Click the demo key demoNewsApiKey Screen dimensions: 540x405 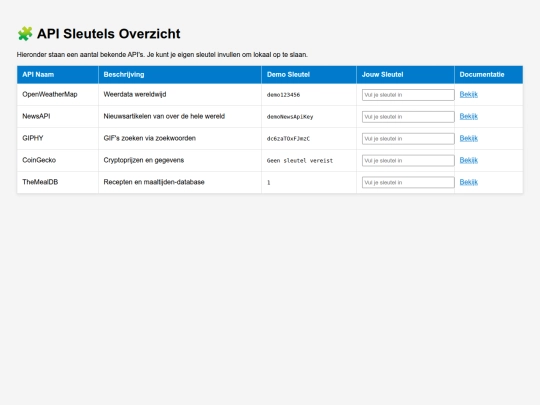coord(290,117)
